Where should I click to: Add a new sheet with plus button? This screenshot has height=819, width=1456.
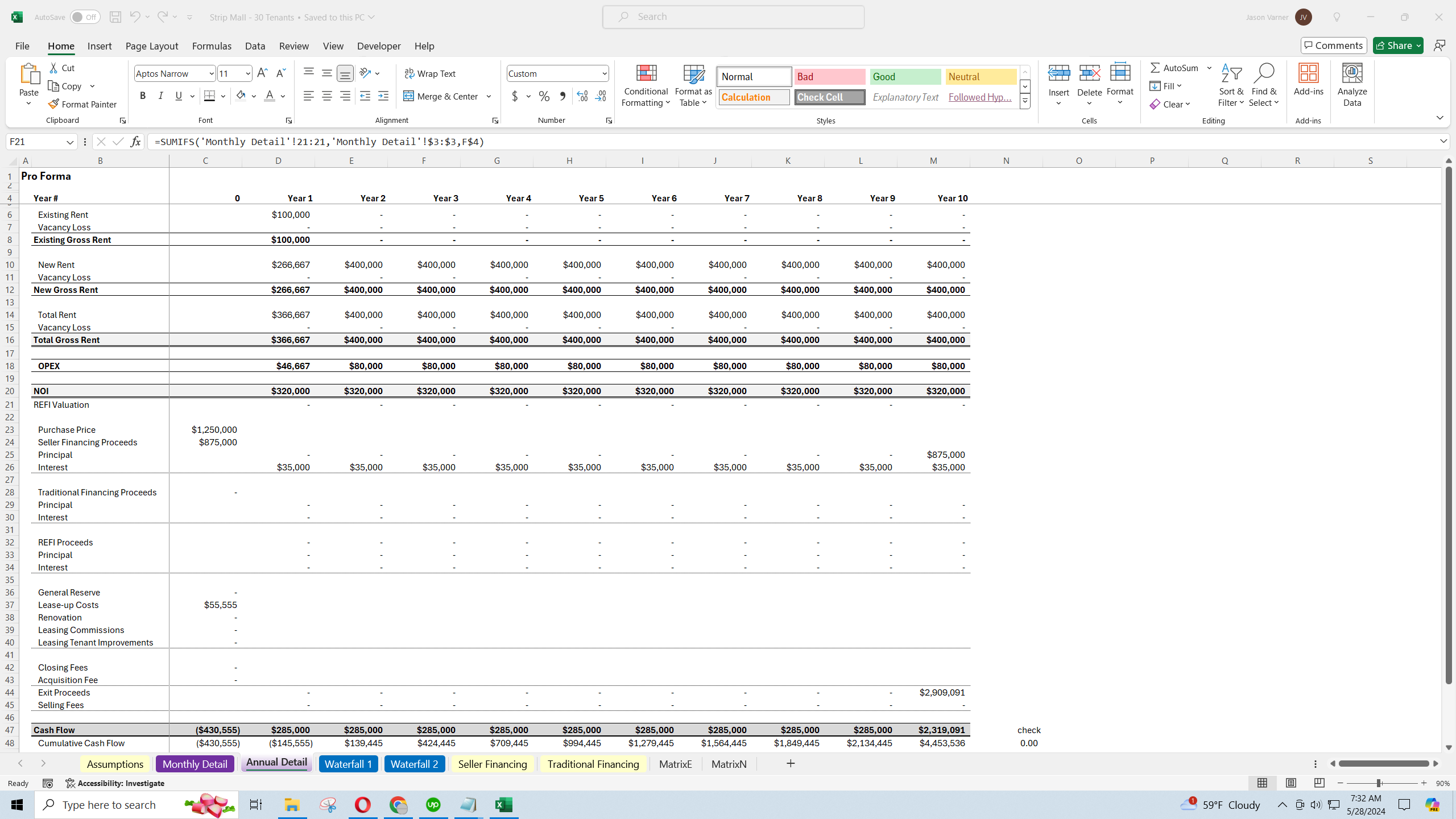coord(791,764)
